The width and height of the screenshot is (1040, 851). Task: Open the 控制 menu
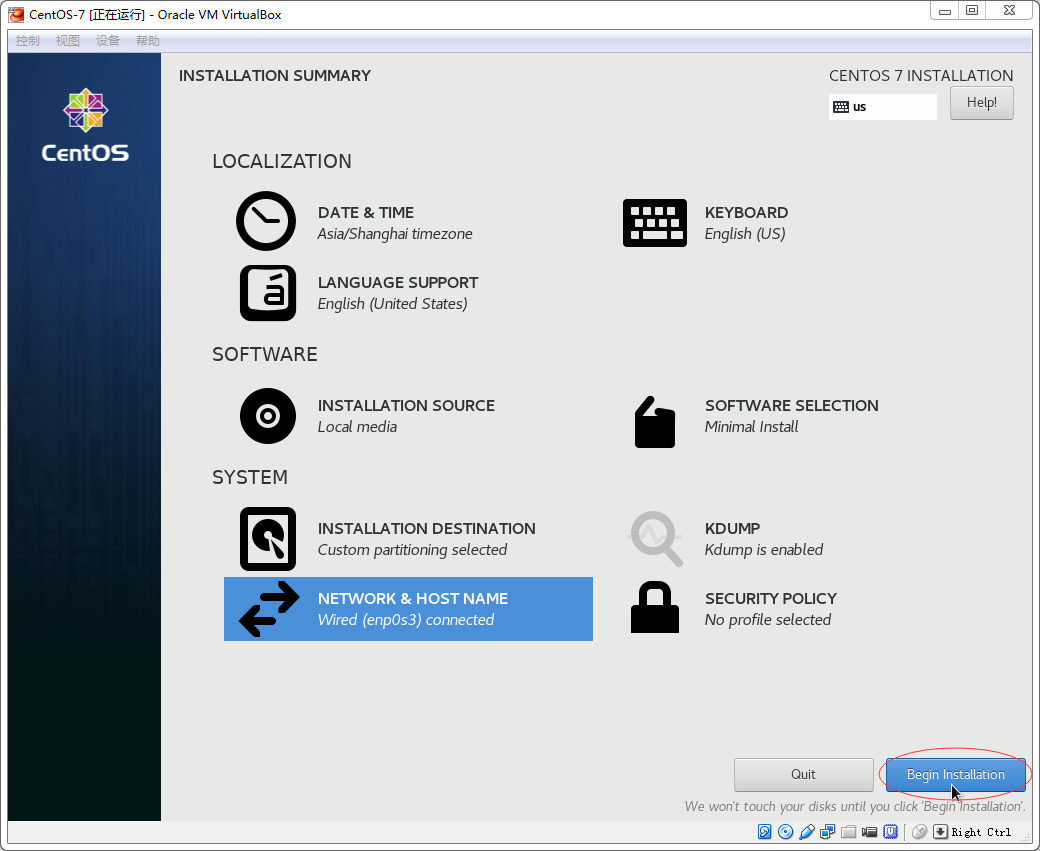[28, 41]
